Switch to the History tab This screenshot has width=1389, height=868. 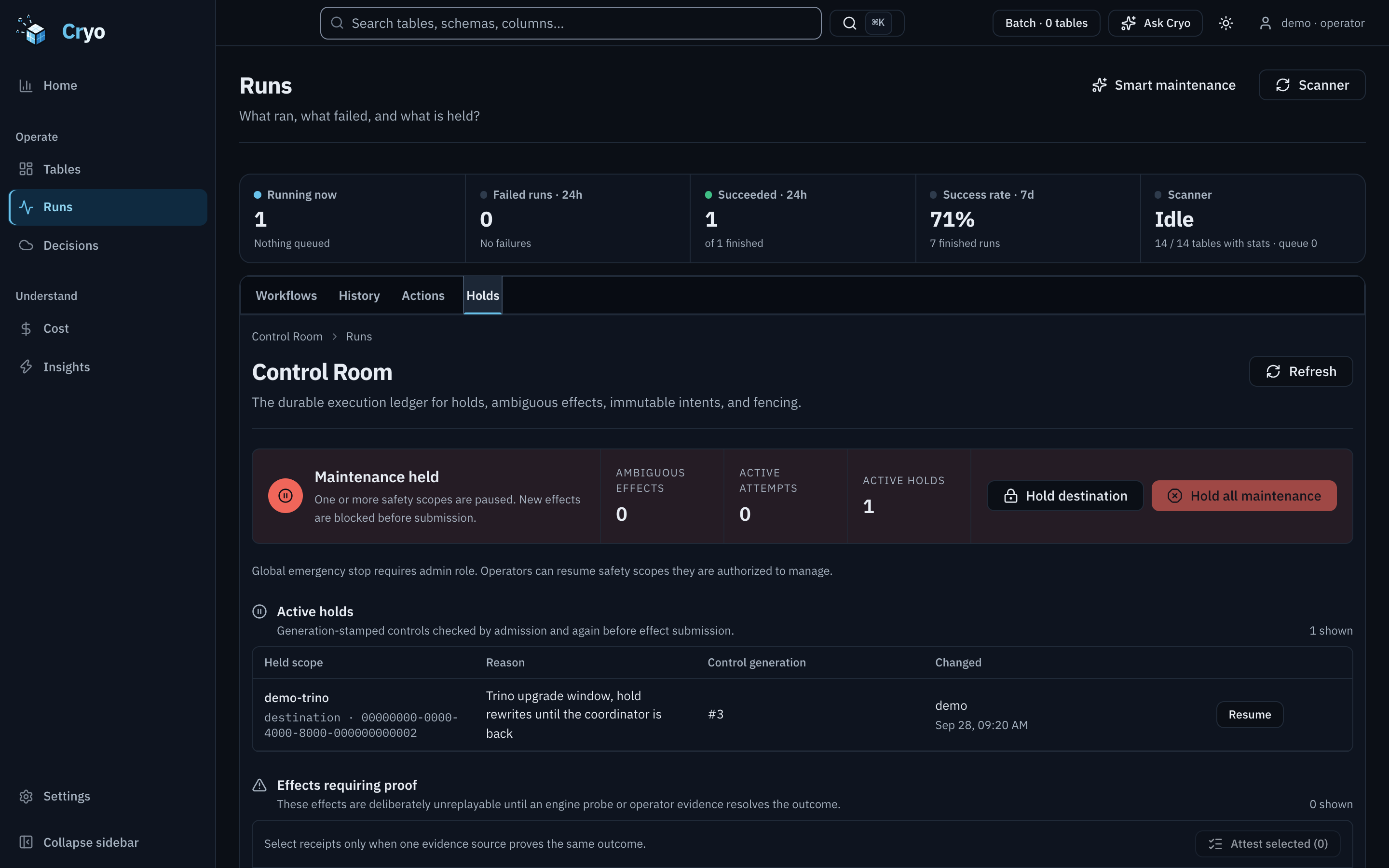click(x=359, y=296)
